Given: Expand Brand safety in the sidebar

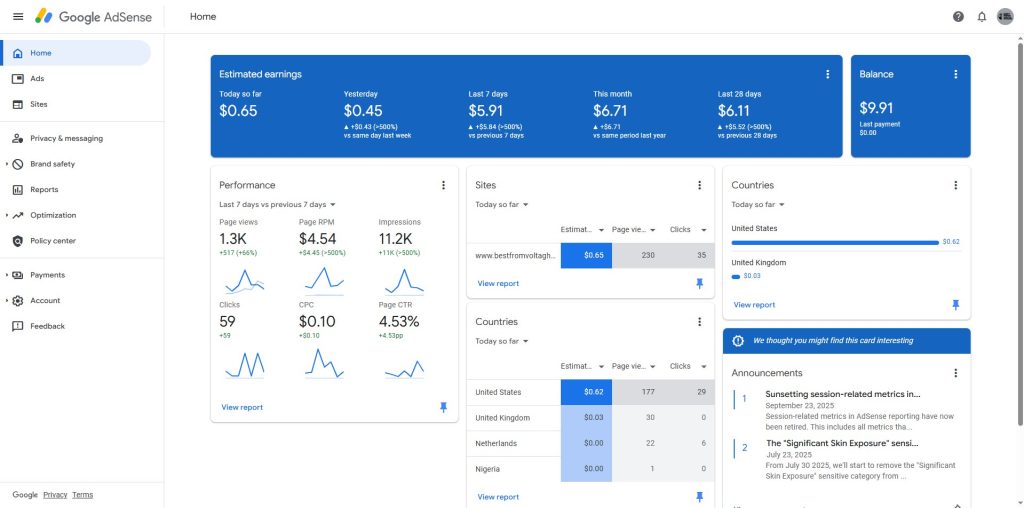Looking at the screenshot, I should [52, 164].
